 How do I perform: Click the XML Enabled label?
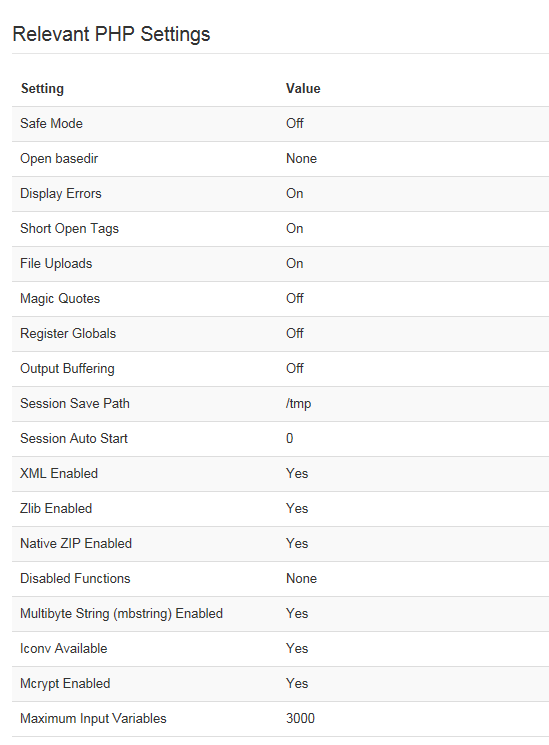click(x=59, y=474)
